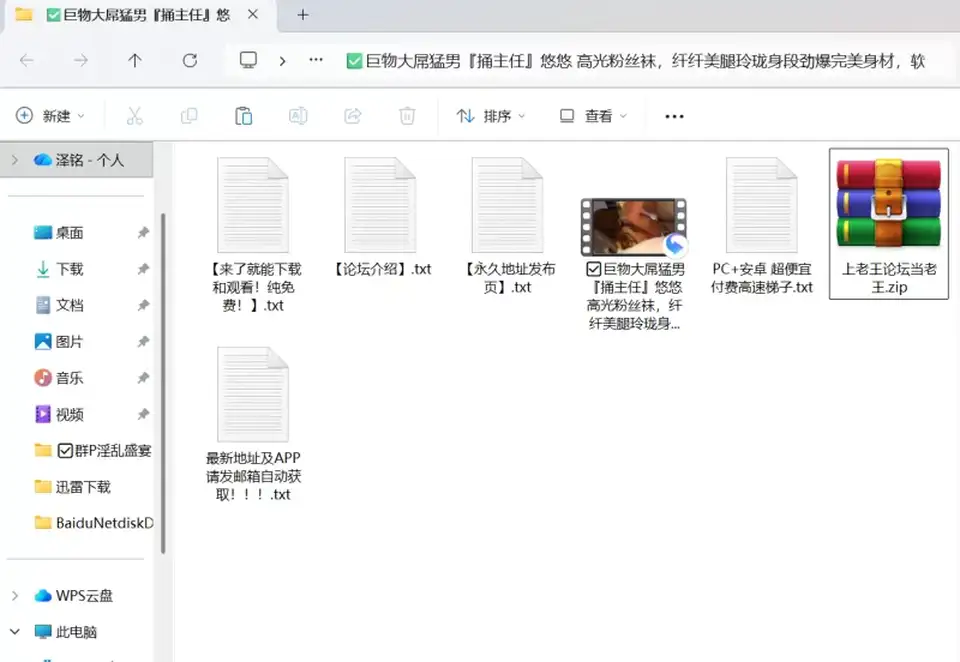This screenshot has height=662, width=960.
Task: Open the 迅雷下载 folder in the sidebar
Action: (72, 487)
